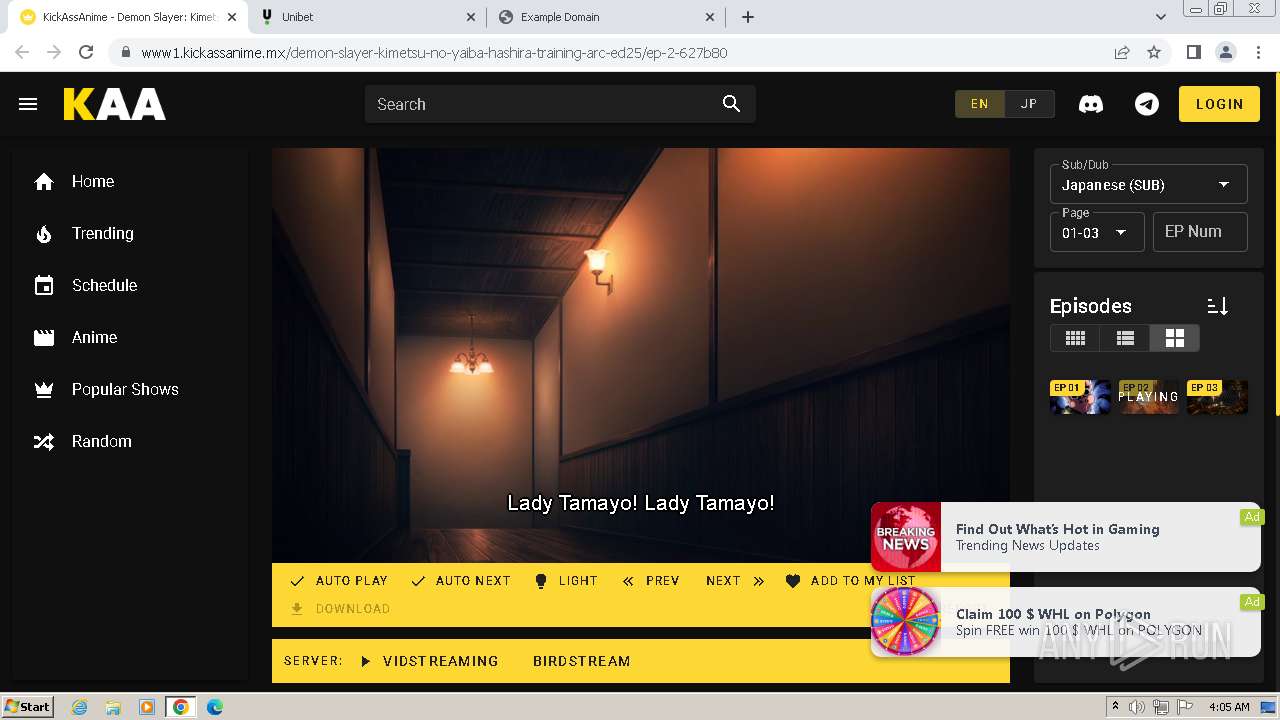Click the Random shuffle icon
The width and height of the screenshot is (1280, 720).
[44, 442]
